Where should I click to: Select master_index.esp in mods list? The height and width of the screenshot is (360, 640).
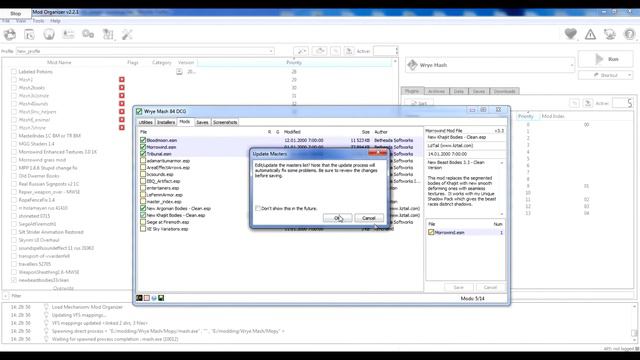(164, 202)
